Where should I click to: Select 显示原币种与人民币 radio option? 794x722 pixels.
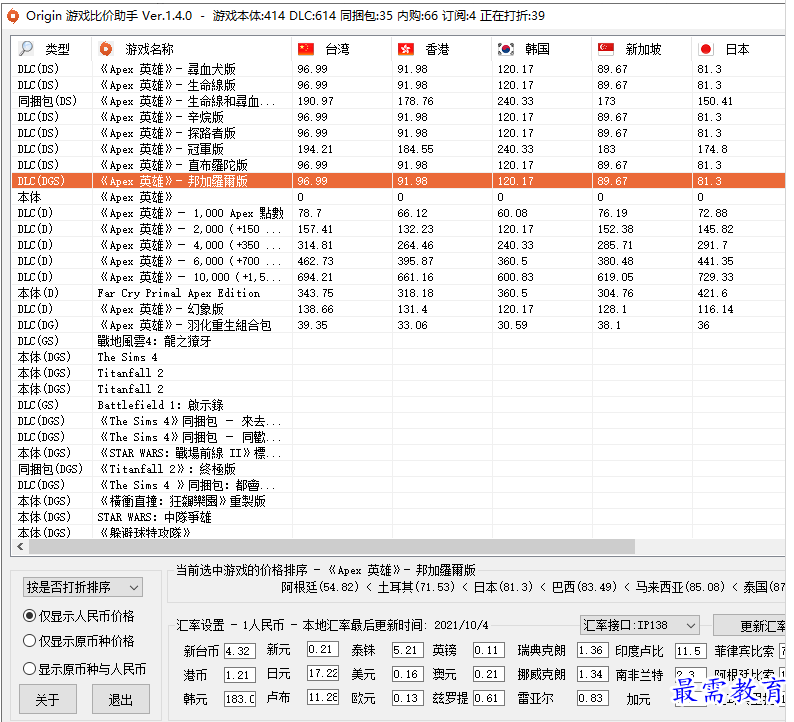pyautogui.click(x=85, y=669)
